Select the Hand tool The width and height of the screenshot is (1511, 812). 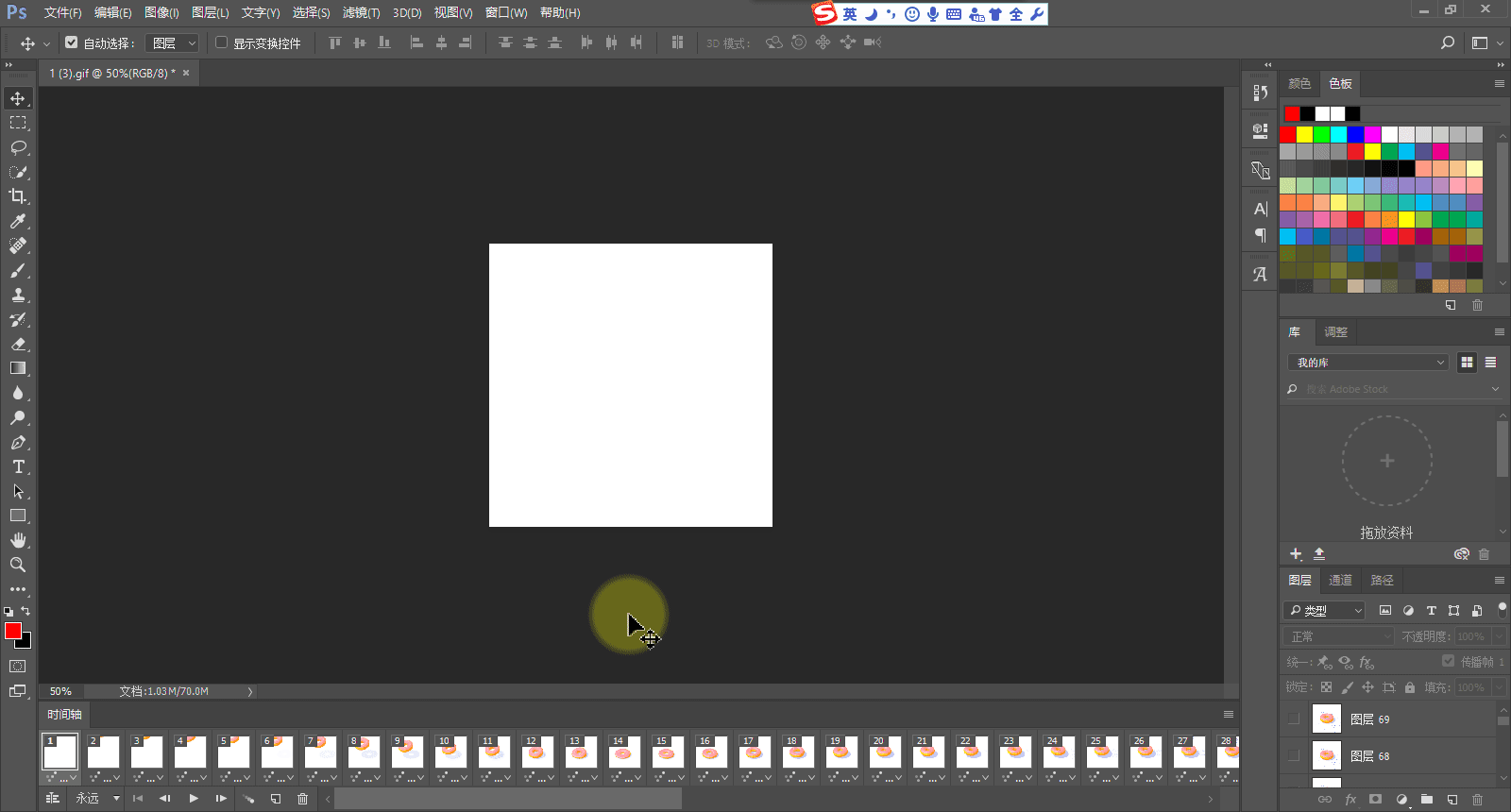click(18, 540)
